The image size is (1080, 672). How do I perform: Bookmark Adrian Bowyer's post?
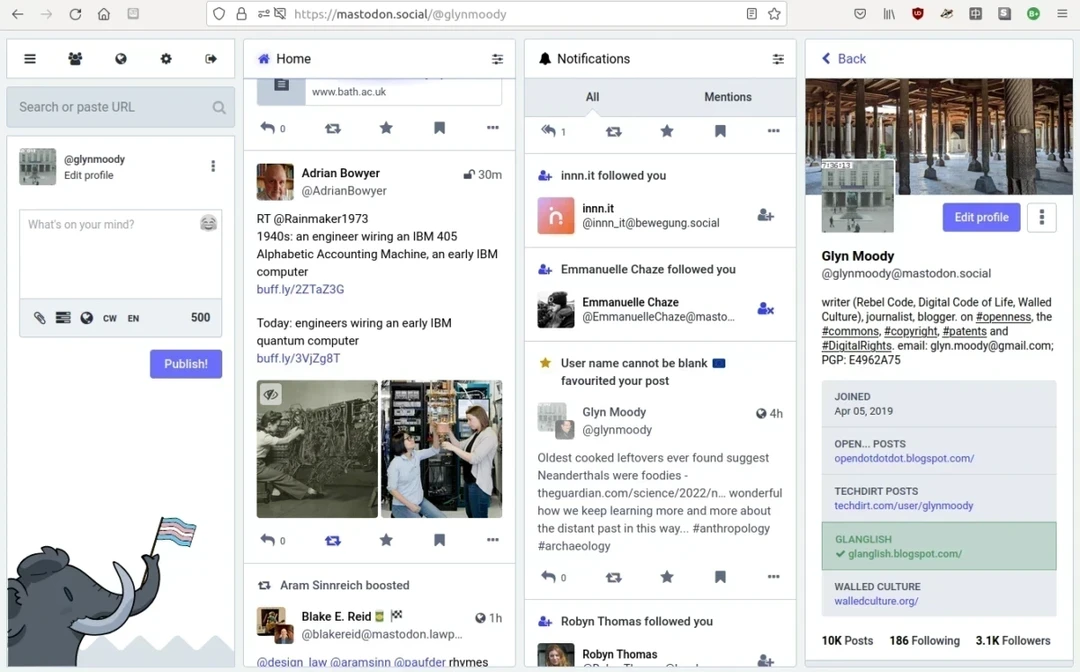(x=439, y=540)
